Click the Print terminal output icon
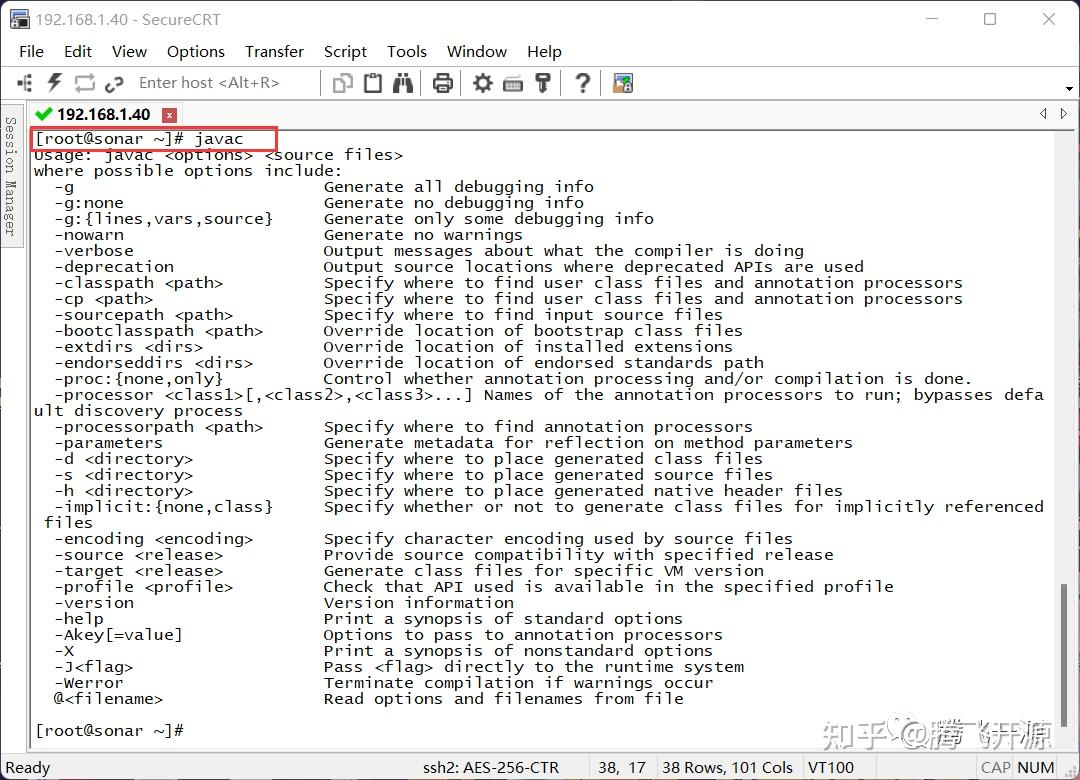The width and height of the screenshot is (1080, 780). (x=442, y=83)
